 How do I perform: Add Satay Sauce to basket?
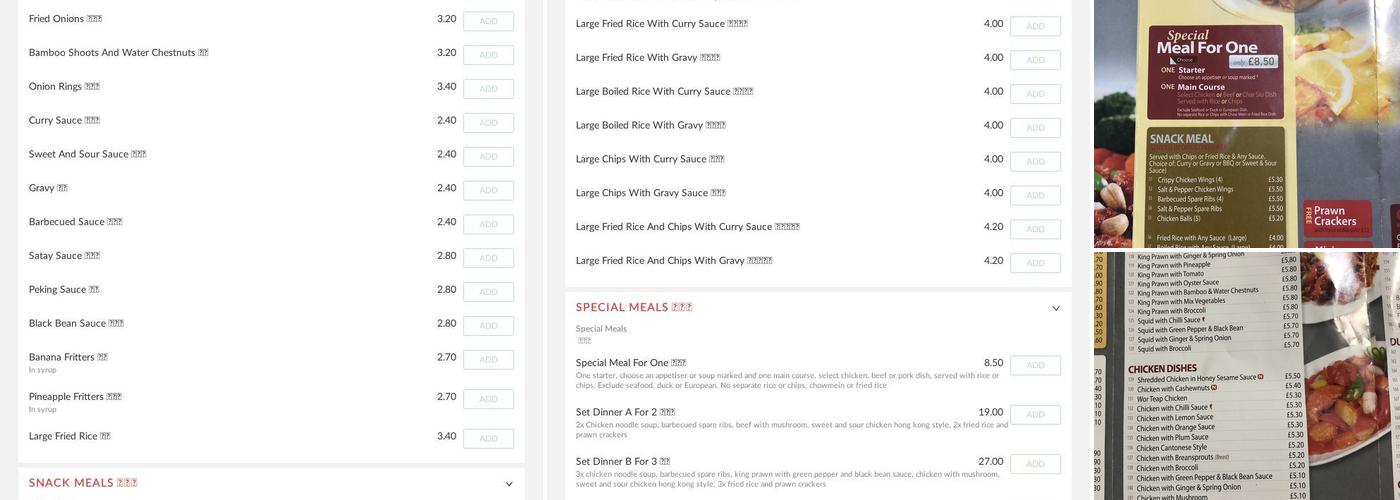(x=488, y=258)
